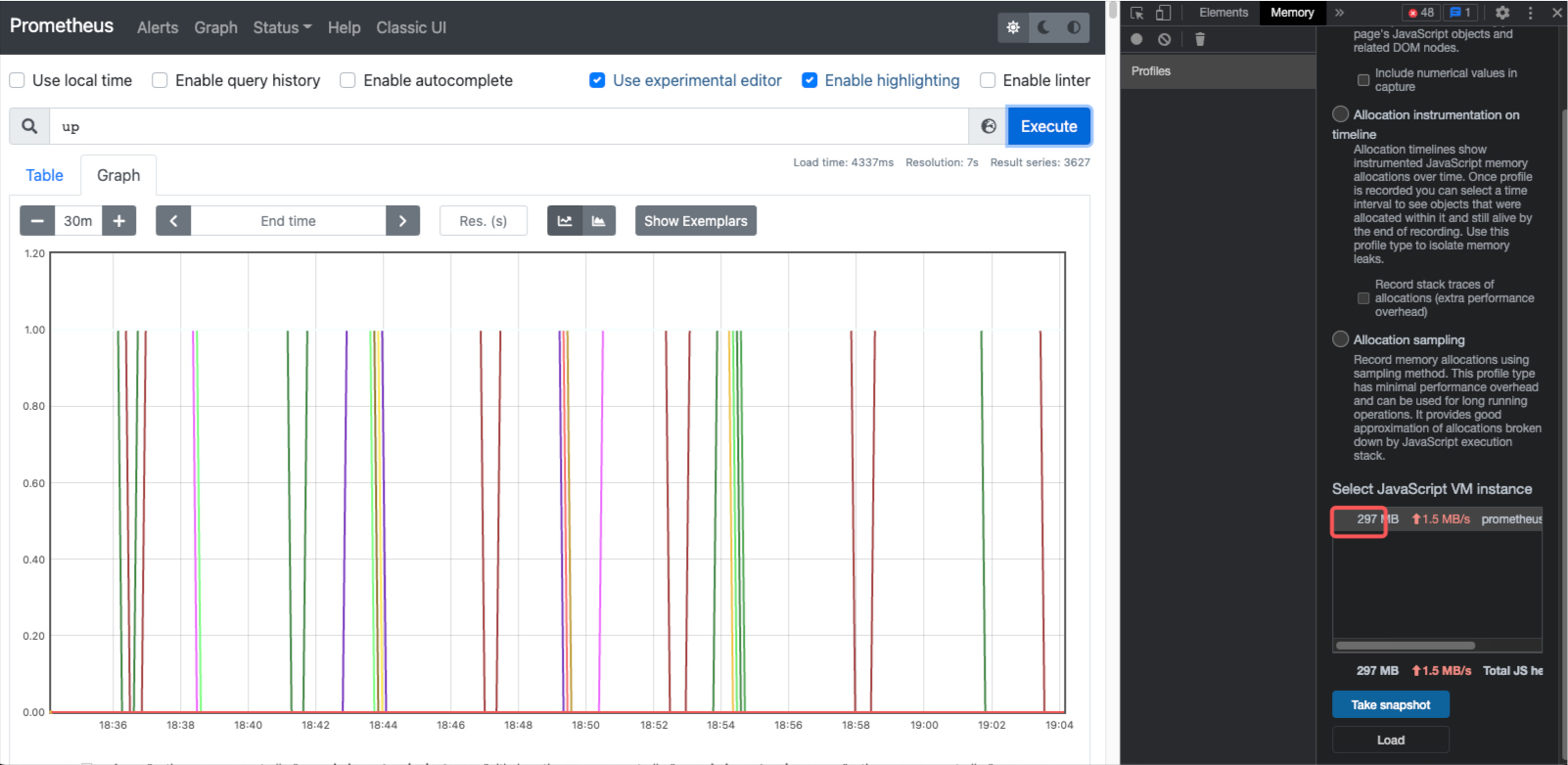The height and width of the screenshot is (765, 1568).
Task: Select Allocation instrumentation on timeline option
Action: 1341,114
